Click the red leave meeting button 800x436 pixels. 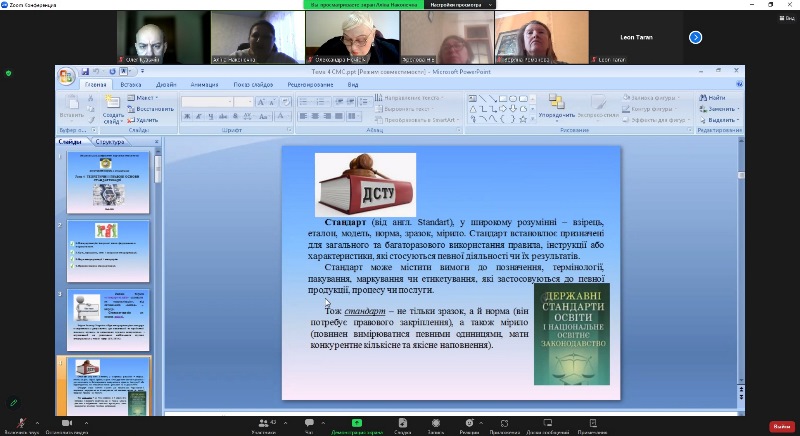(780, 426)
